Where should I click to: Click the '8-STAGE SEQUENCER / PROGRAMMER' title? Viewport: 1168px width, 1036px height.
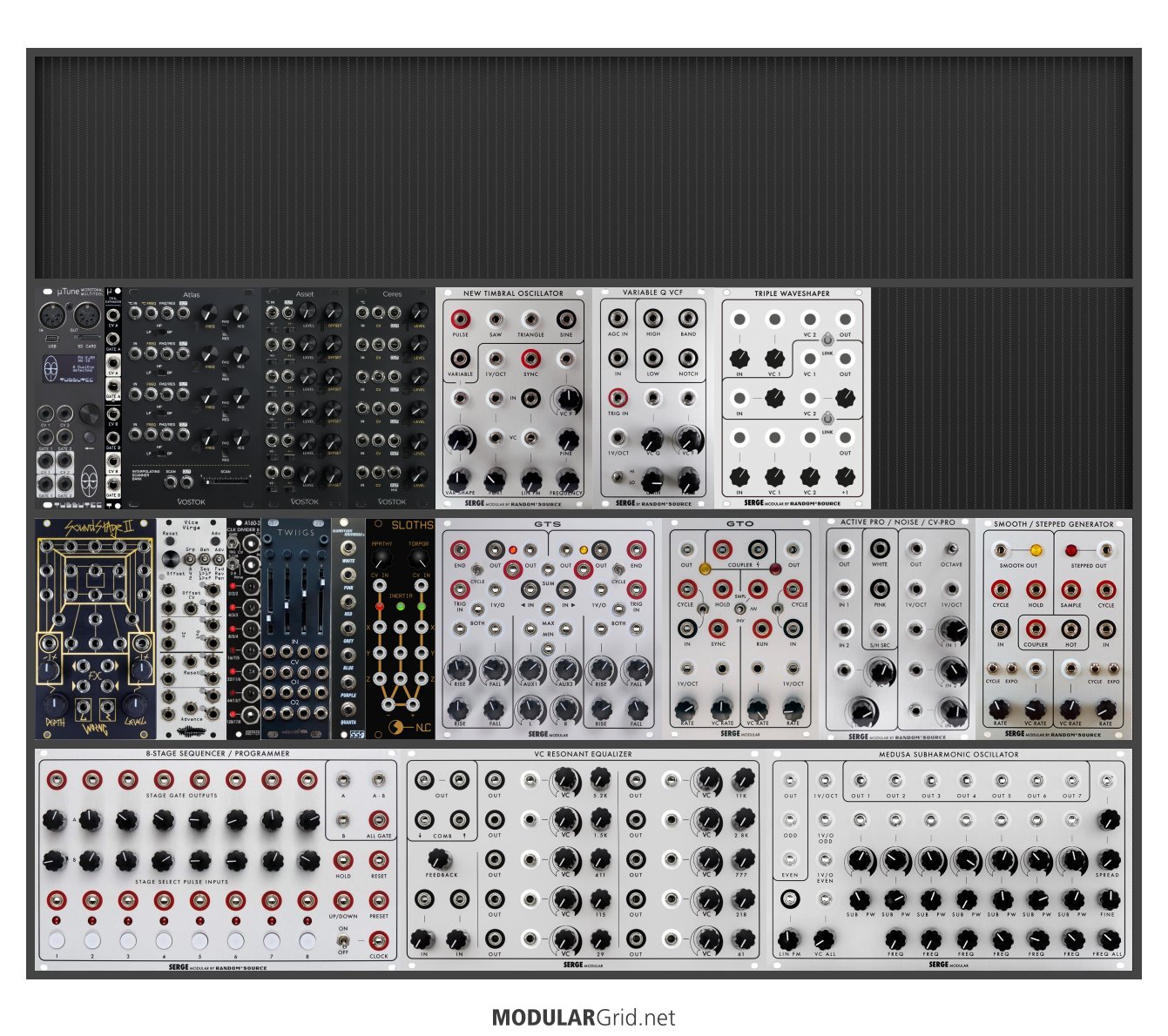point(217,753)
